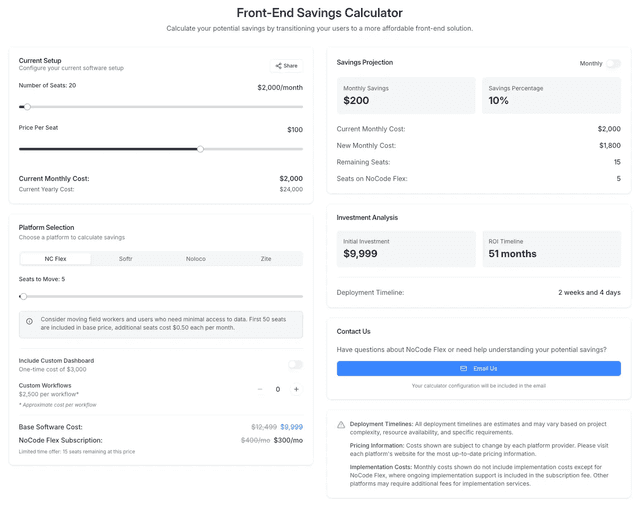The image size is (640, 506).
Task: Click the Number of Seats slider handle
Action: pos(27,107)
